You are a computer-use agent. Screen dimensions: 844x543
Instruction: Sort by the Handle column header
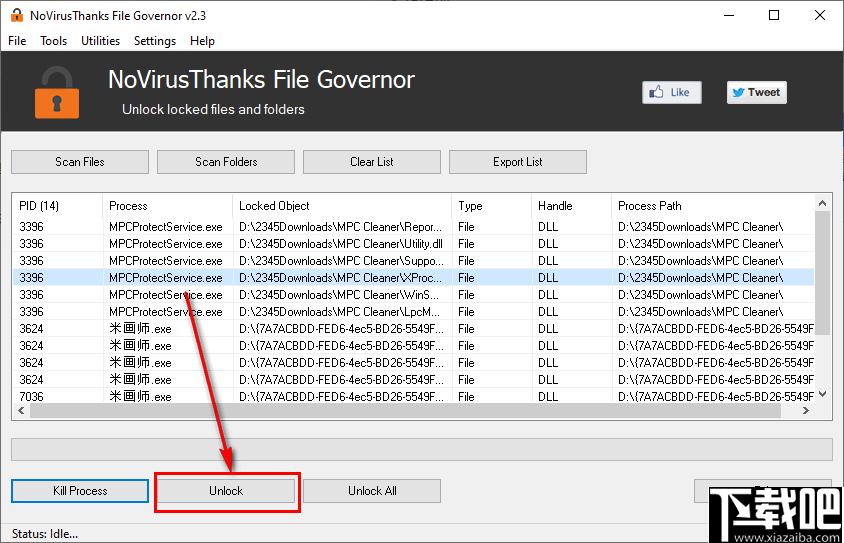click(x=572, y=206)
